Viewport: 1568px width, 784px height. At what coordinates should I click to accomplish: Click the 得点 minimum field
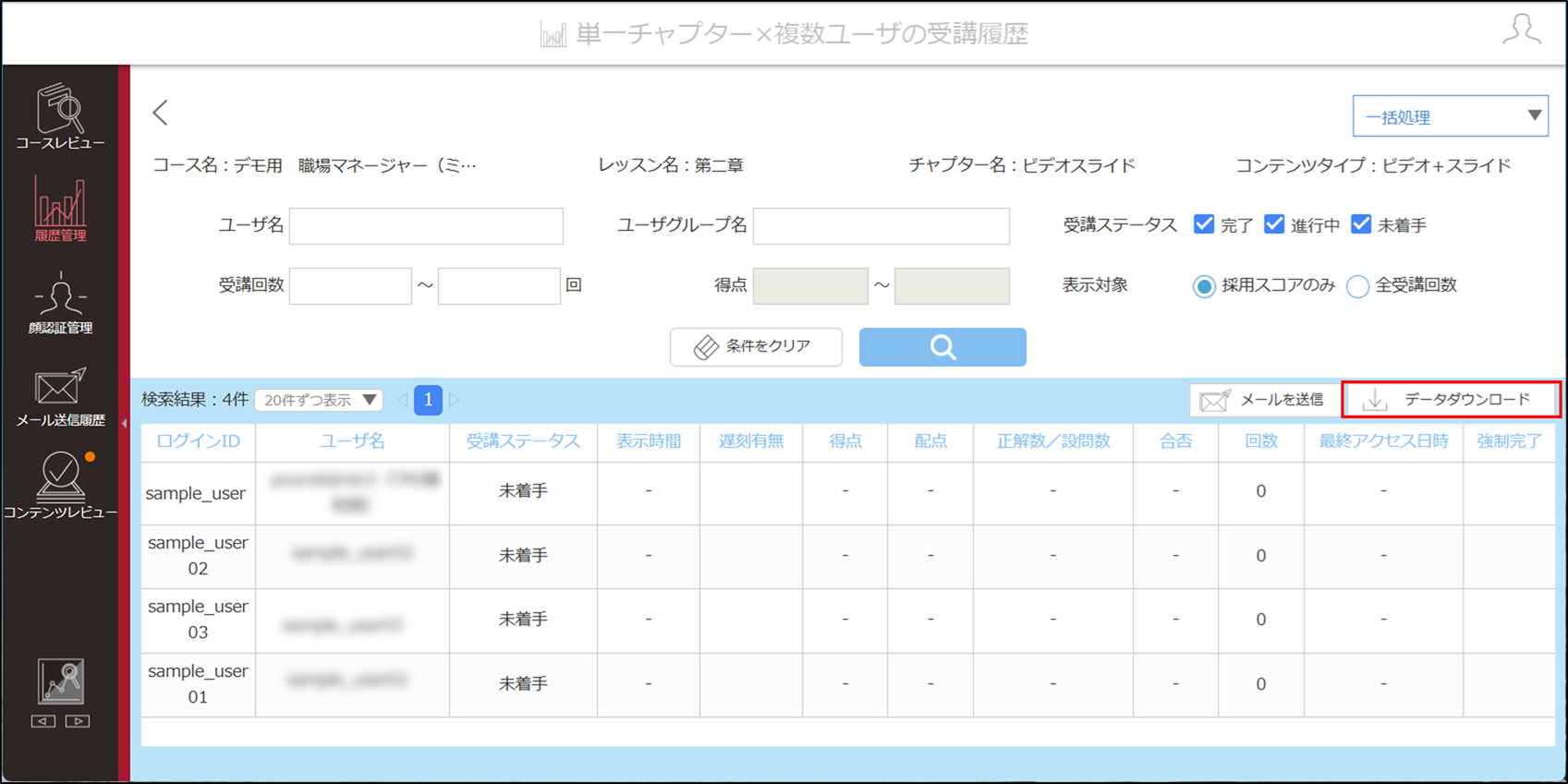pyautogui.click(x=810, y=285)
